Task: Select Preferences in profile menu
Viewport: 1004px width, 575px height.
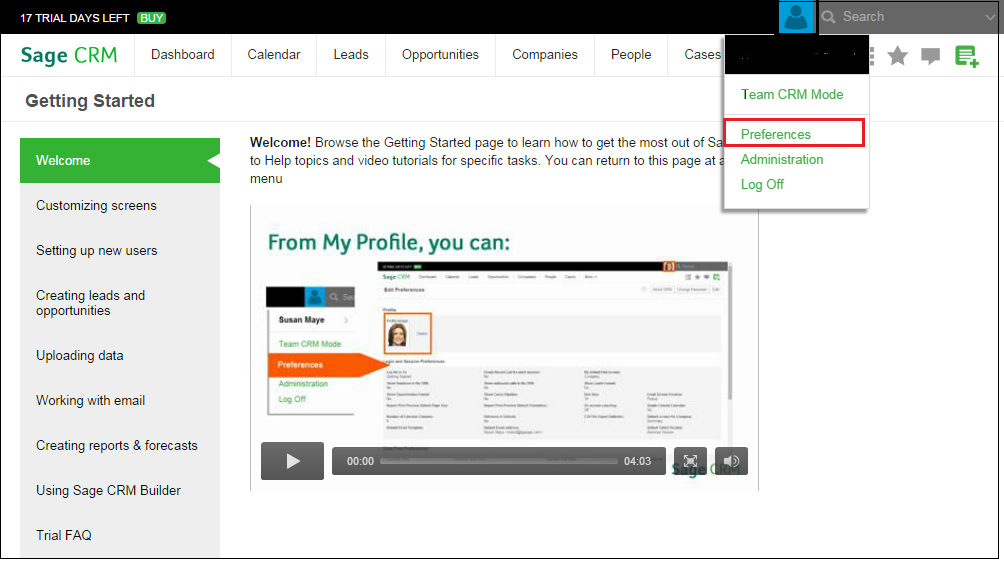Action: pyautogui.click(x=775, y=134)
